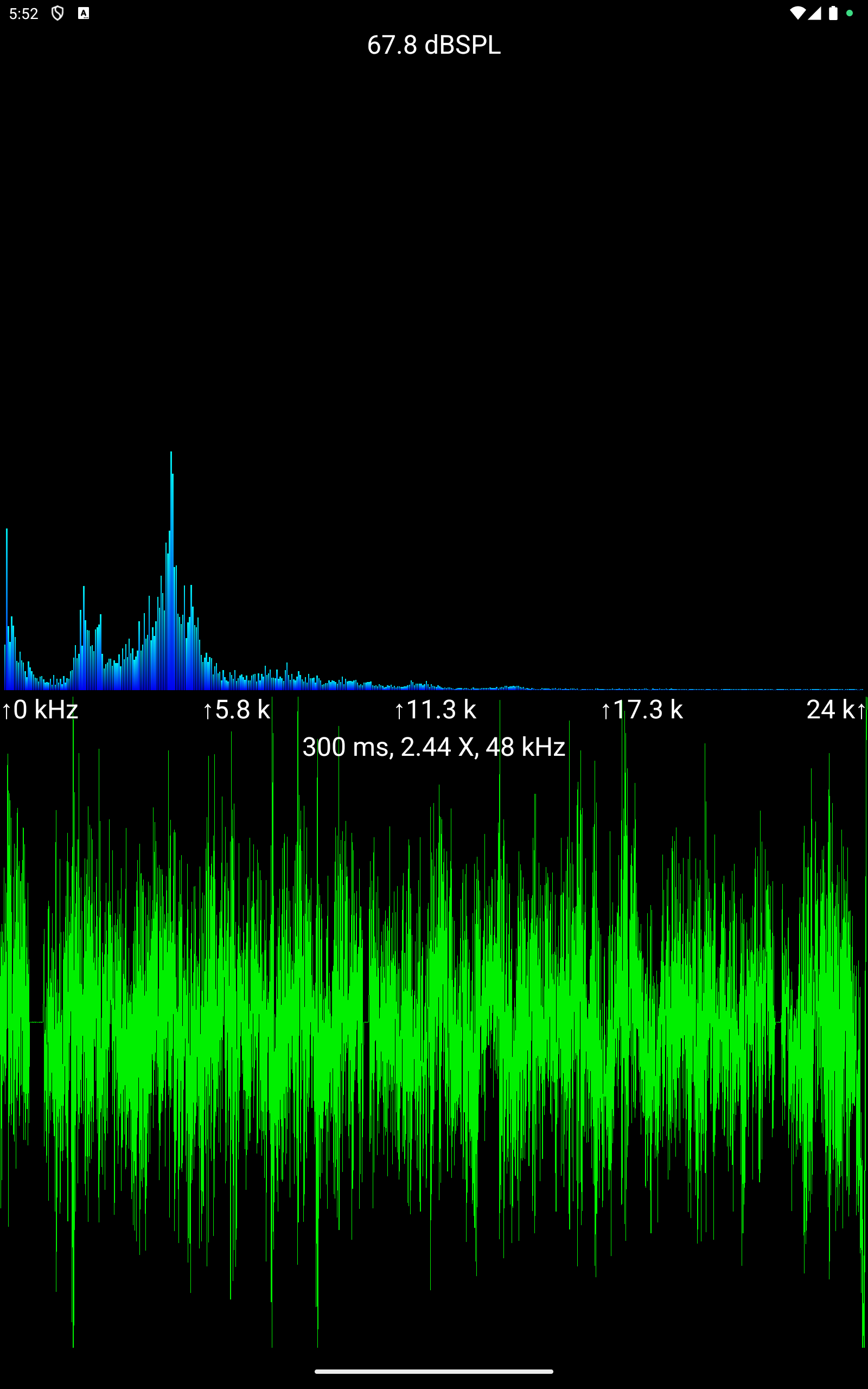Tap the Wi-Fi status icon
Viewport: 868px width, 1389px height.
(x=797, y=13)
